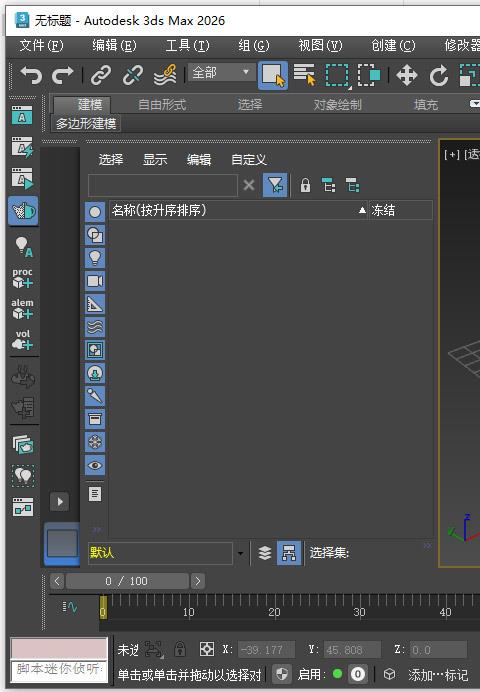This screenshot has width=480, height=692.
Task: Activate the Unlink Selection tool
Action: tap(132, 75)
